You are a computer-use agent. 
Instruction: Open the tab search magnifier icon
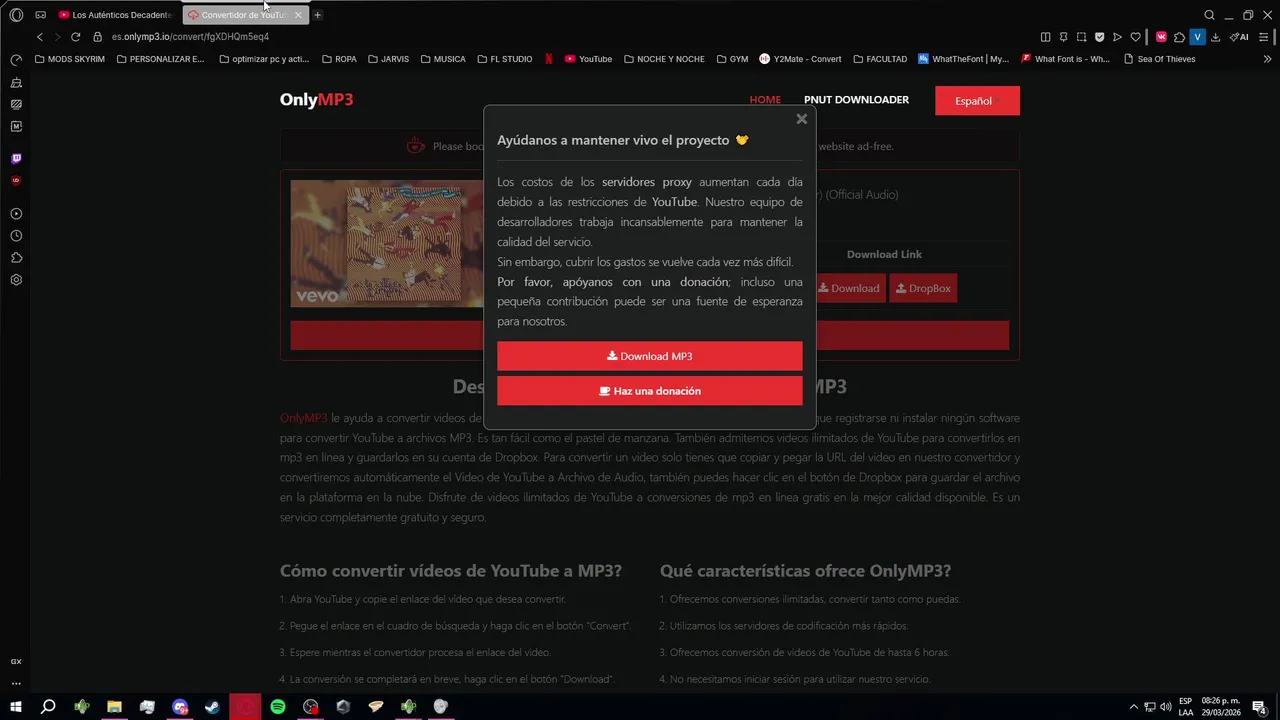(x=1209, y=15)
